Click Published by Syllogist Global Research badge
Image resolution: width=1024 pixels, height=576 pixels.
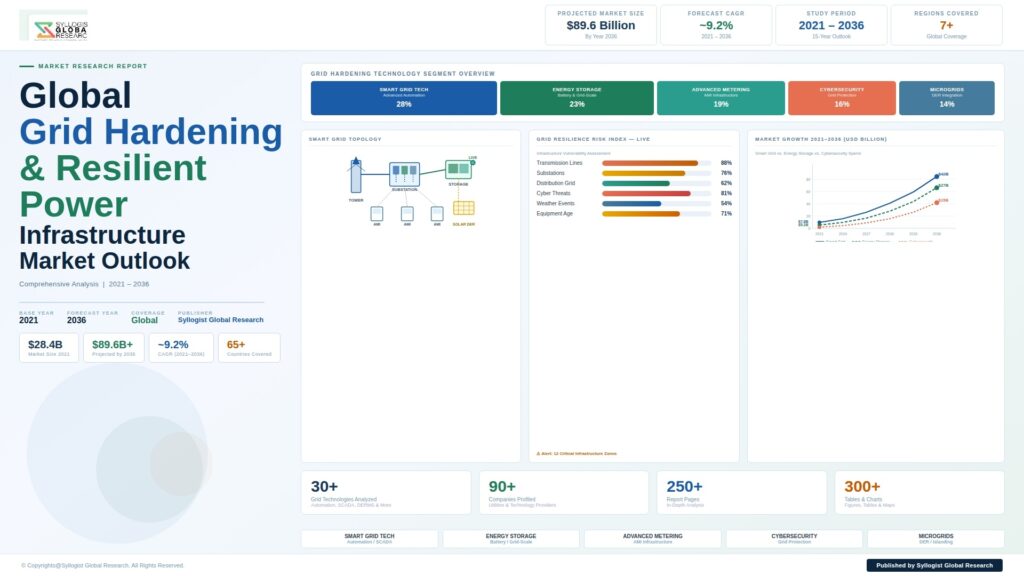click(x=934, y=565)
